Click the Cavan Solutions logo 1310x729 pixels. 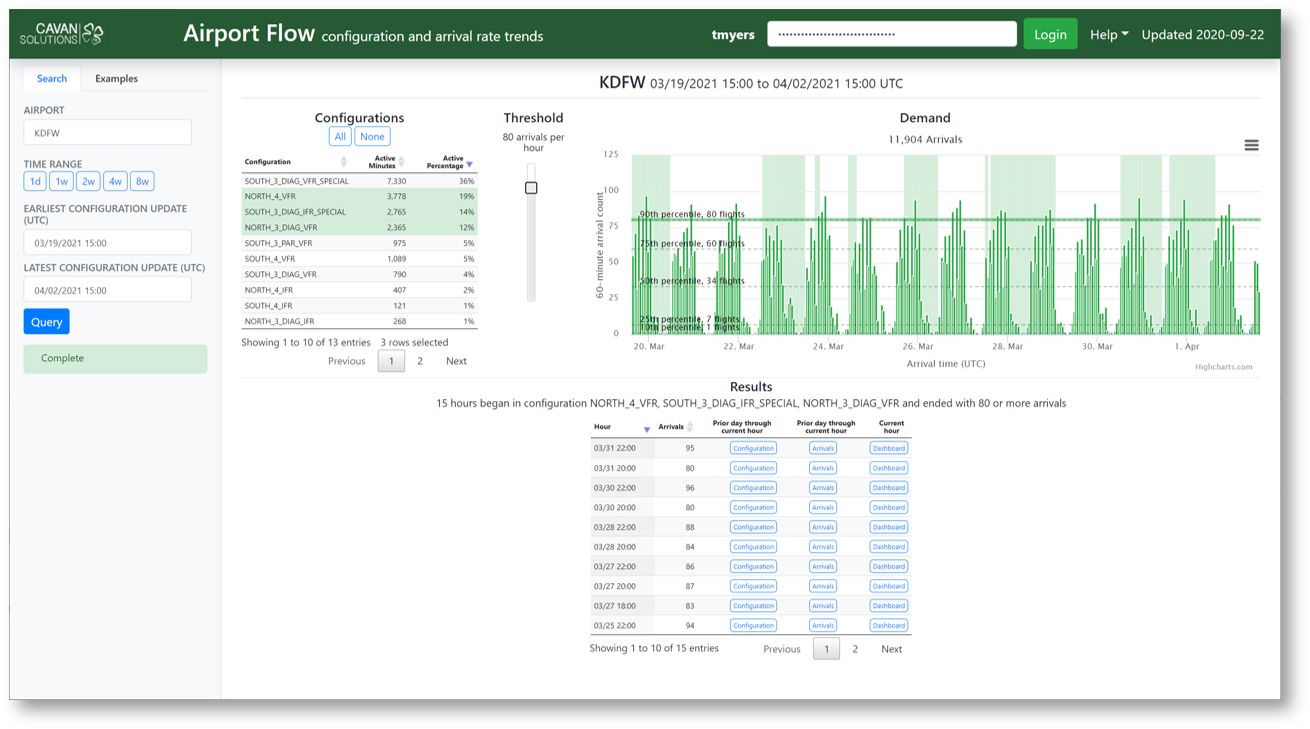click(62, 34)
